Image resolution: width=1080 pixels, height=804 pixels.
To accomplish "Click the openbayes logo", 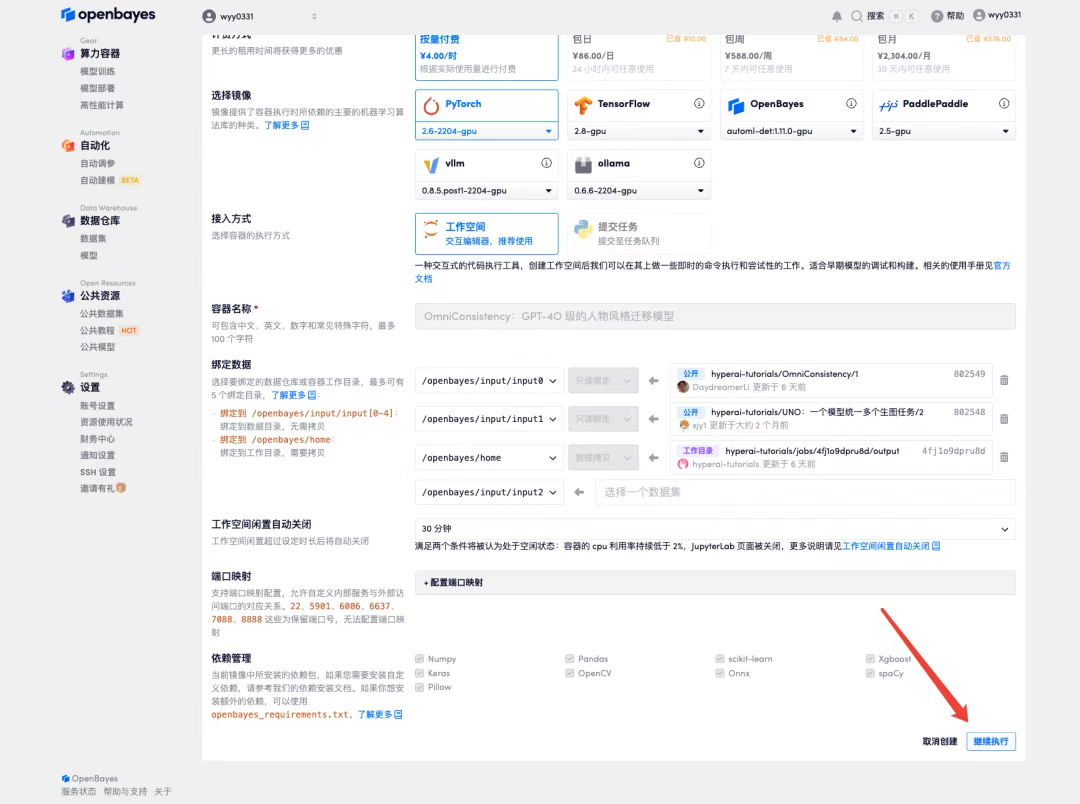I will point(103,15).
